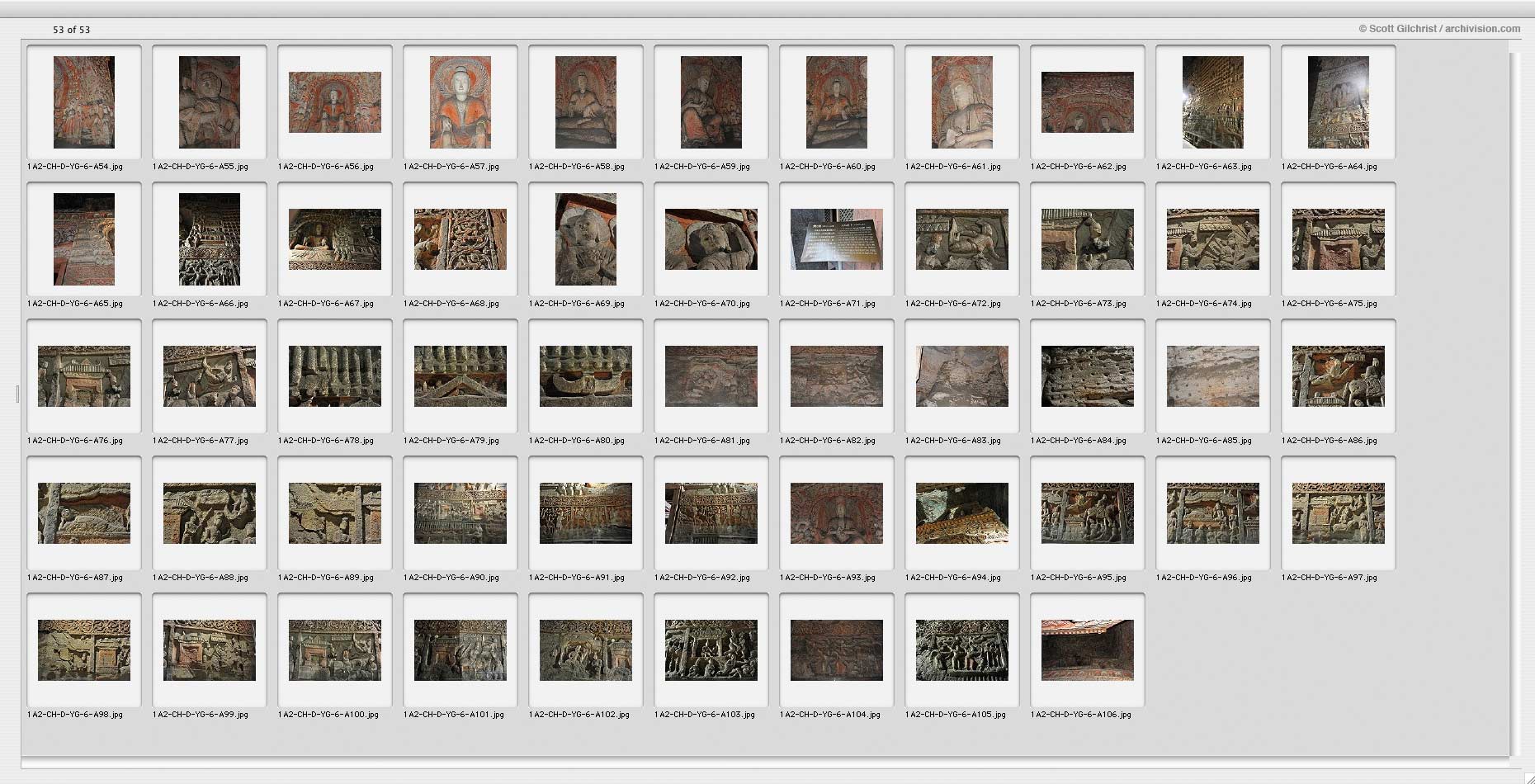Choose thumbnail 1A2-CH-D-YG-6-A66.jpg
The image size is (1535, 784).
point(210,239)
